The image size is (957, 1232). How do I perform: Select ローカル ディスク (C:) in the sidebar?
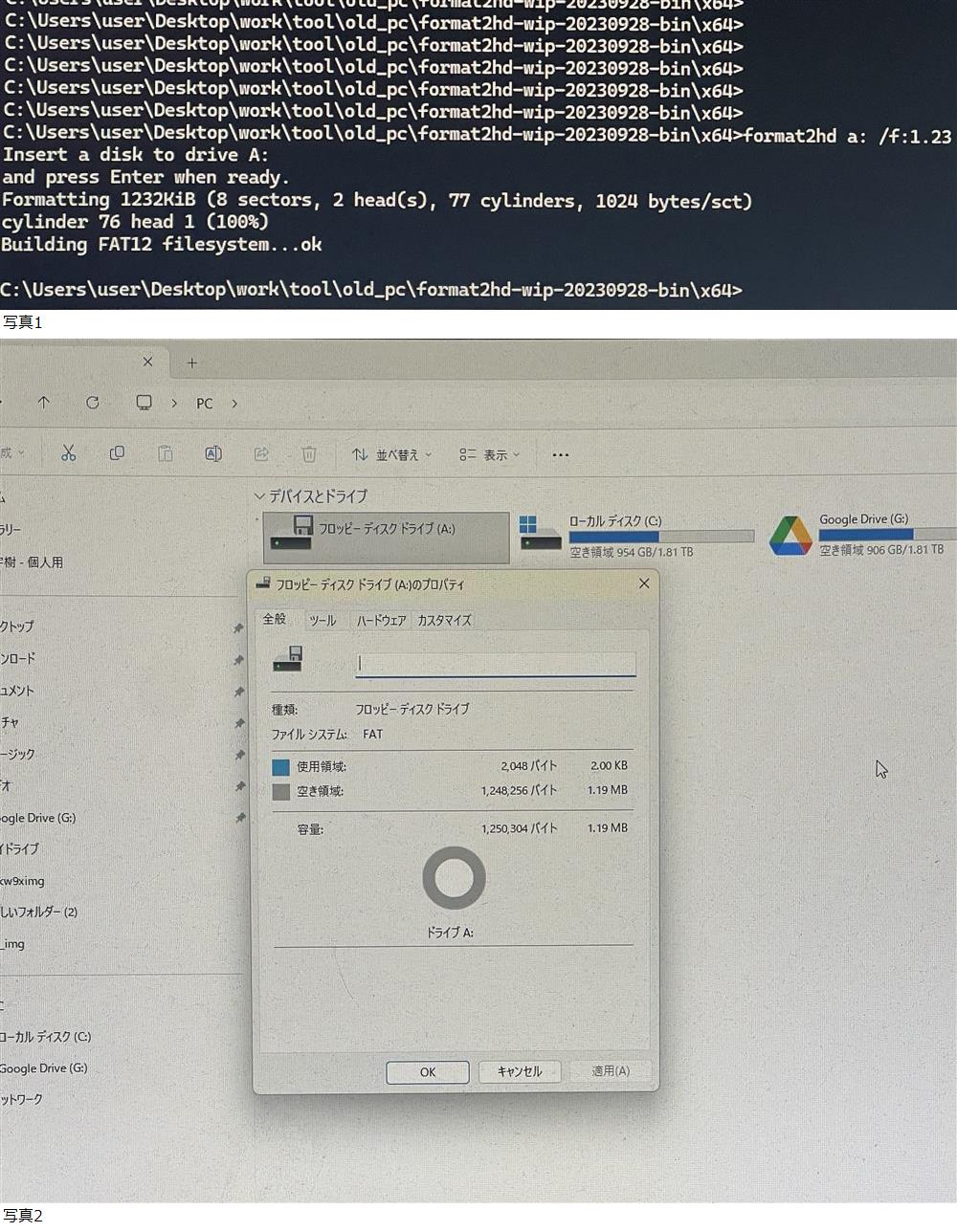pyautogui.click(x=45, y=1036)
